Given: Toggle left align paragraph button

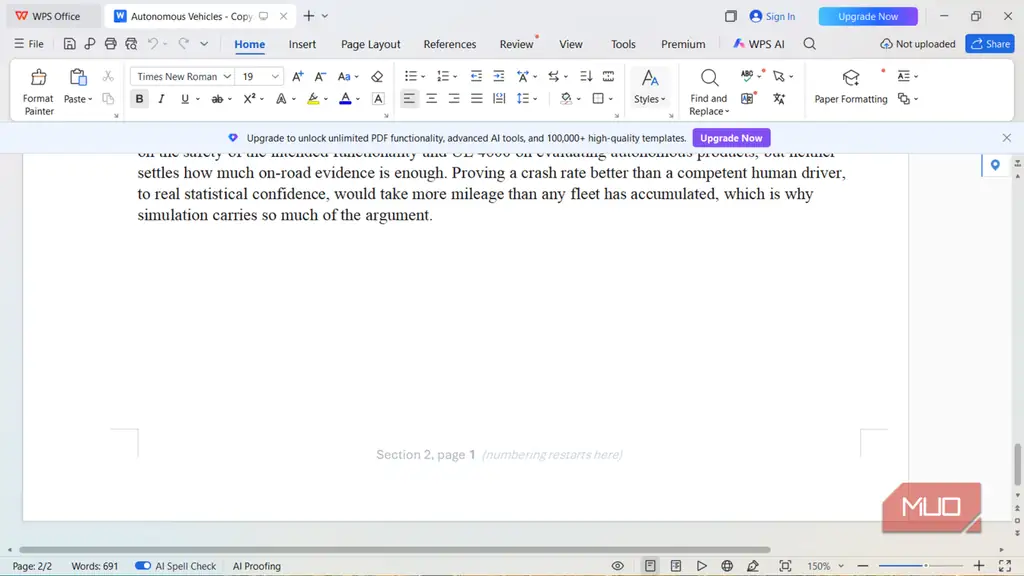Looking at the screenshot, I should click(409, 99).
